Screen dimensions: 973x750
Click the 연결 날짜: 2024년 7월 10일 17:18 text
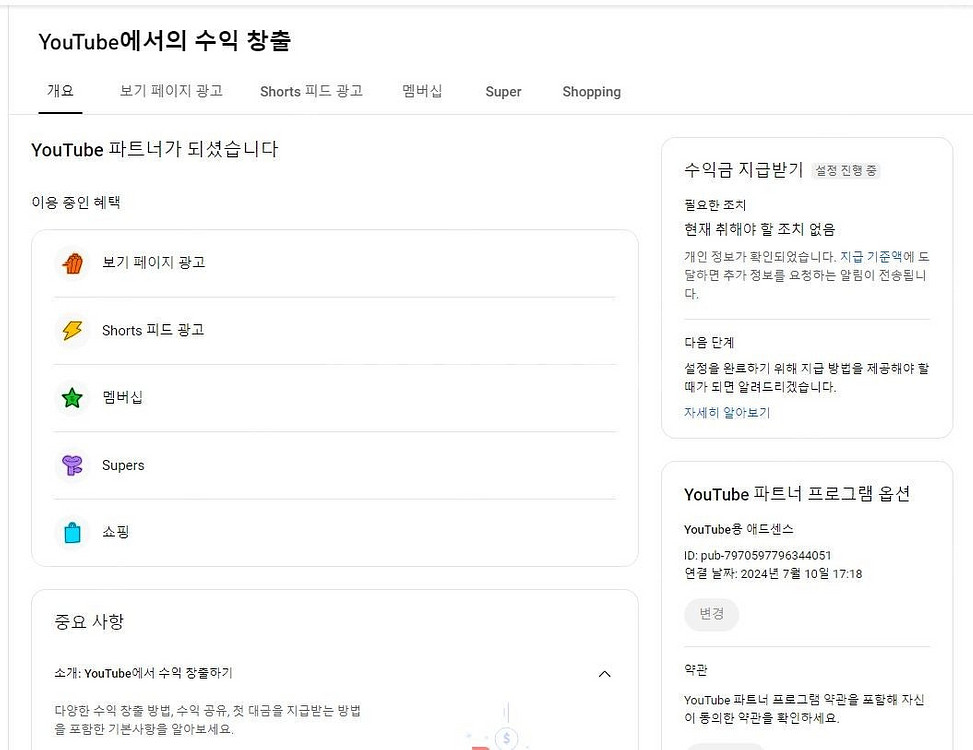(773, 574)
